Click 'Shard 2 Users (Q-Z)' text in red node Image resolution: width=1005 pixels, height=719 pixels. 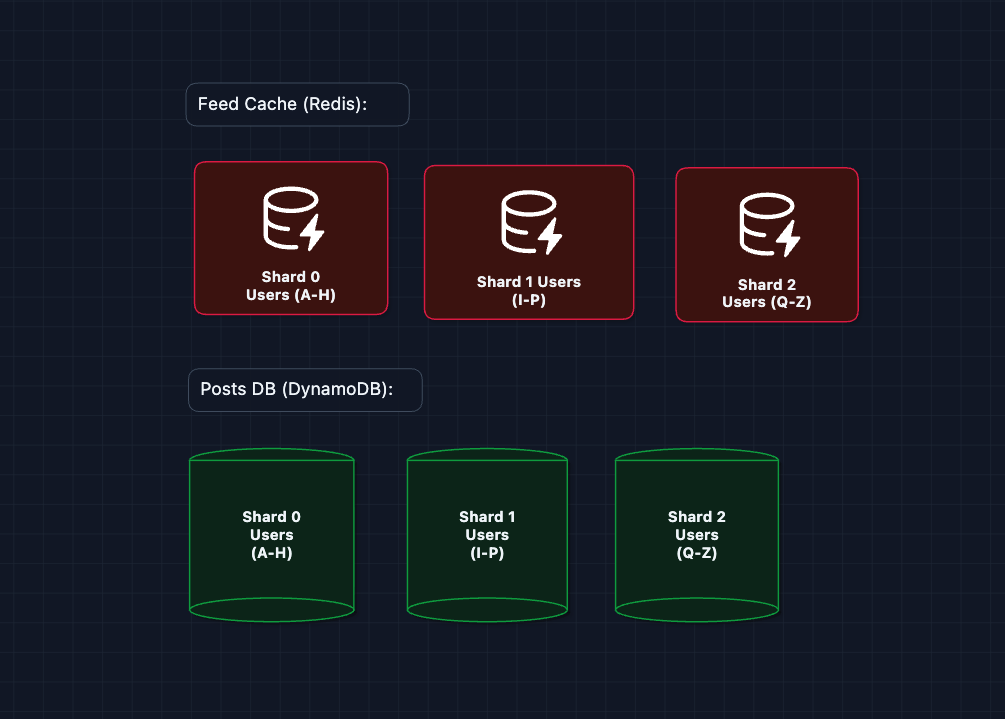[x=767, y=293]
